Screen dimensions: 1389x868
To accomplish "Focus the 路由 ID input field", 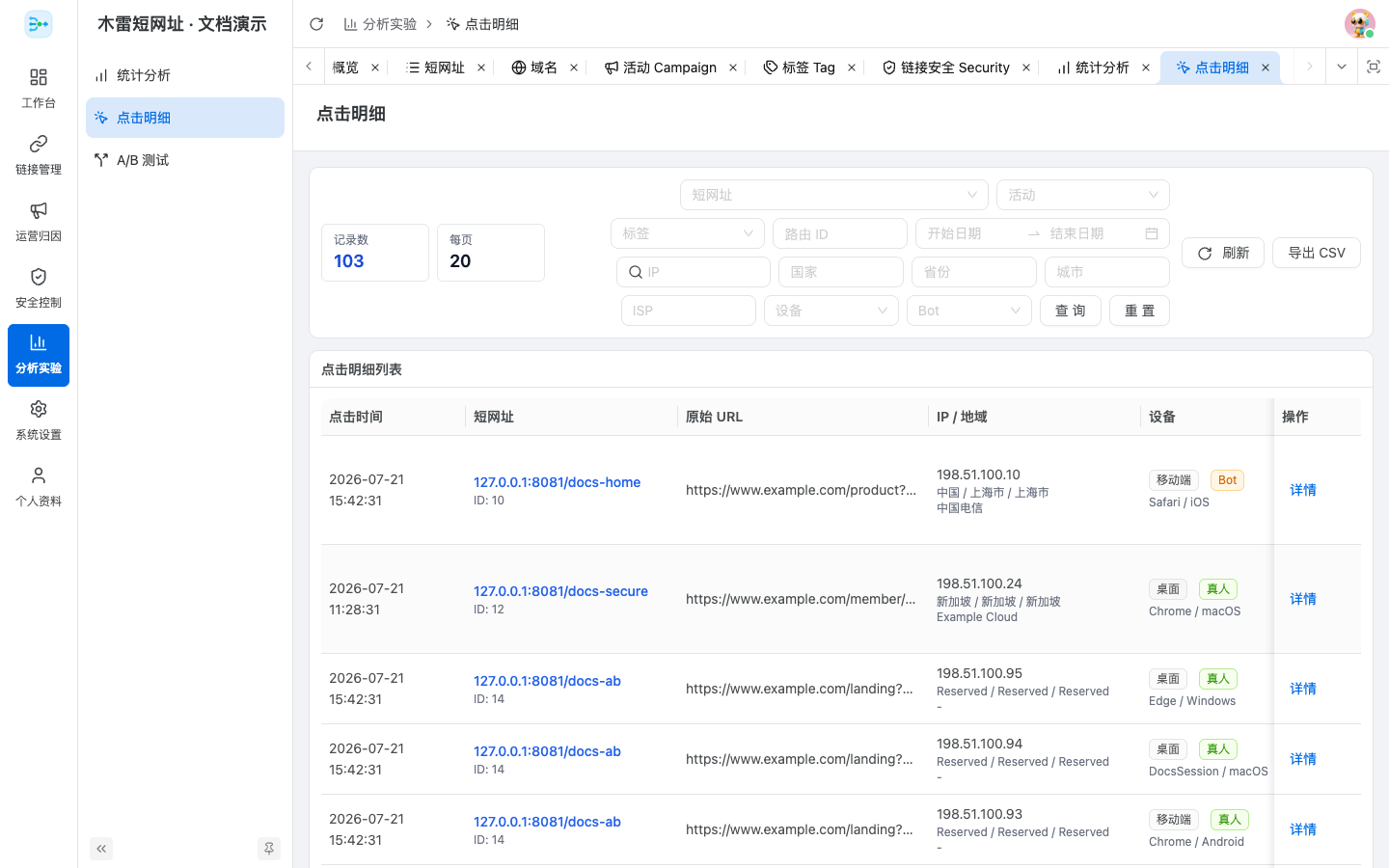I will [x=840, y=233].
